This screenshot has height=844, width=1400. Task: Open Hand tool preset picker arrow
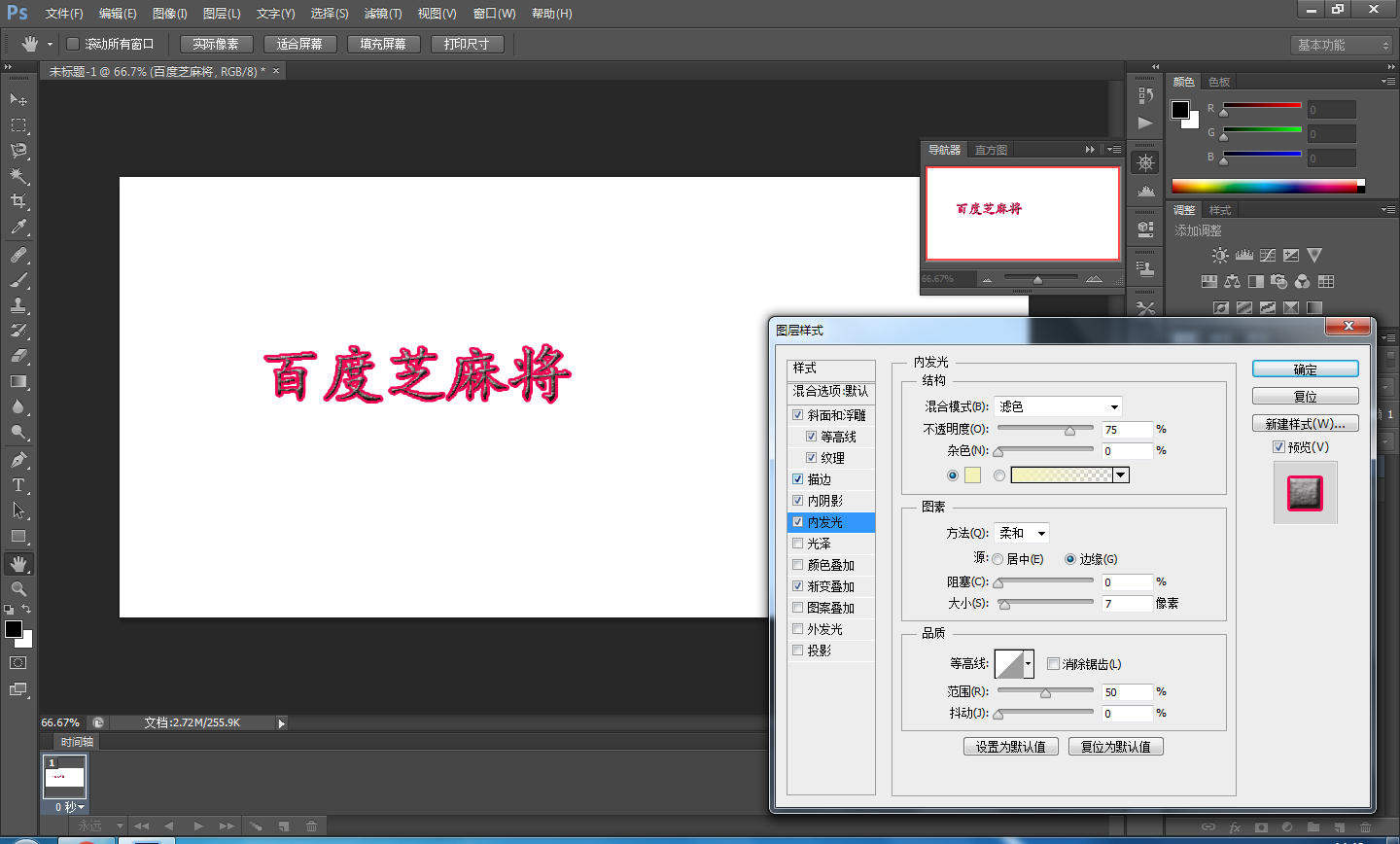click(x=50, y=45)
